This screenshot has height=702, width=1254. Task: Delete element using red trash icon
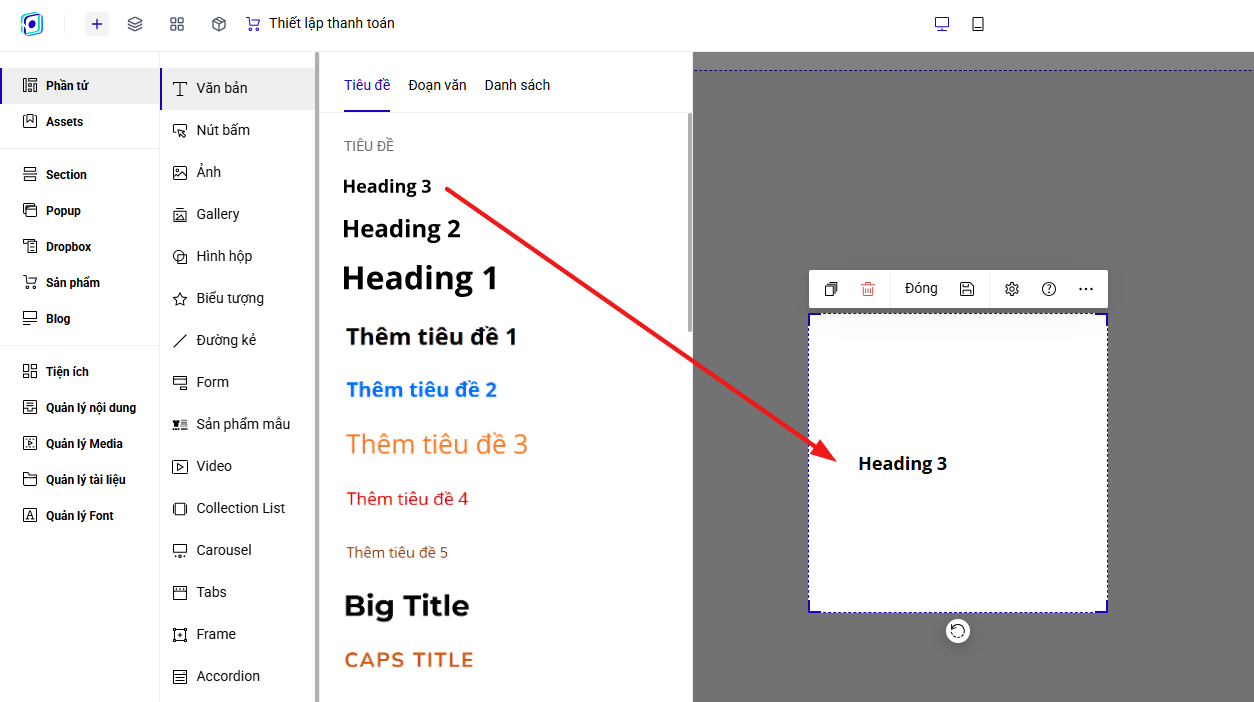tap(868, 289)
